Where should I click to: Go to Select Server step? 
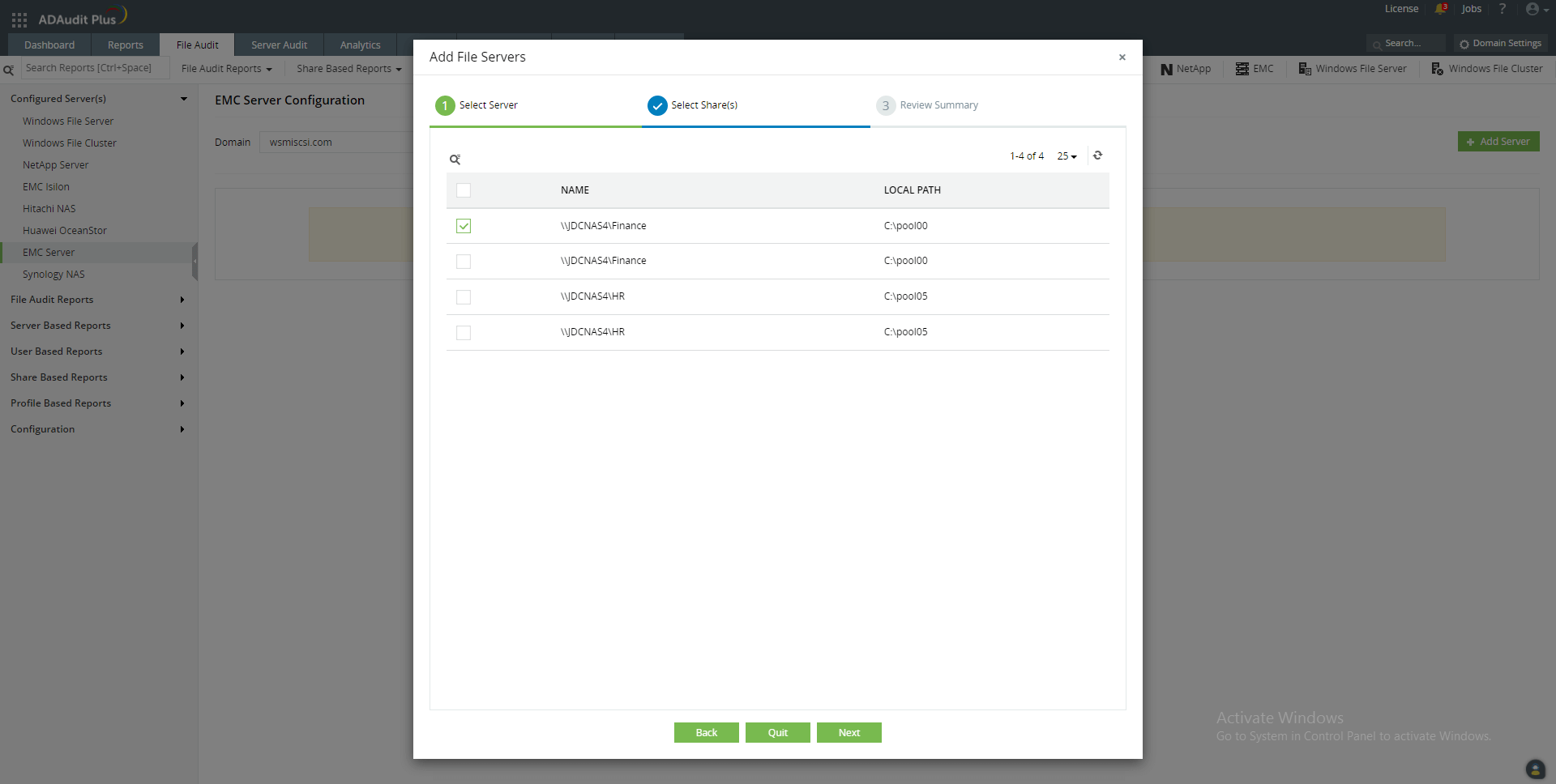point(477,105)
